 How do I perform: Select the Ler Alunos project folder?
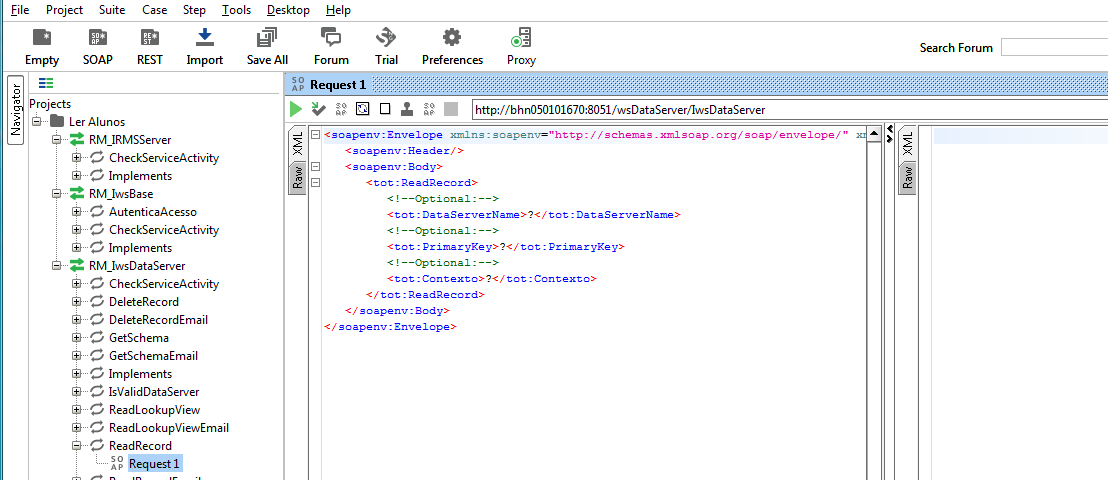pyautogui.click(x=97, y=122)
